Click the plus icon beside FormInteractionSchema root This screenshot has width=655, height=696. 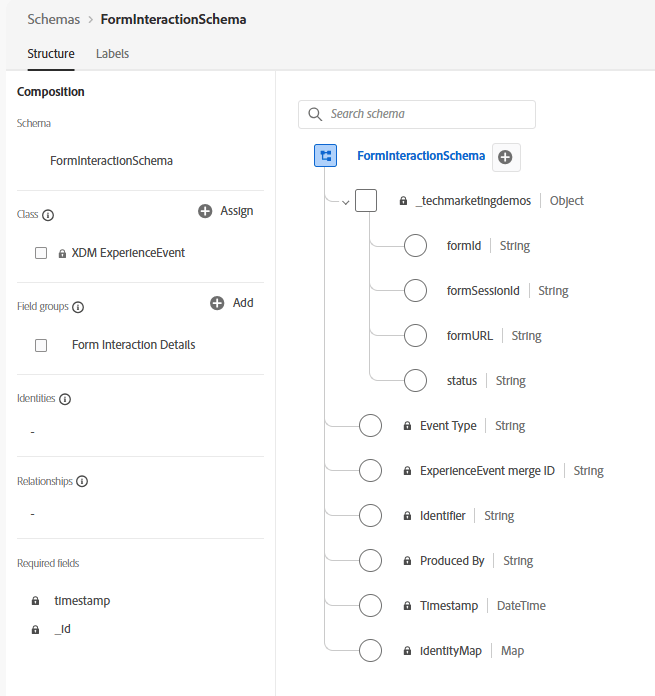pos(506,157)
